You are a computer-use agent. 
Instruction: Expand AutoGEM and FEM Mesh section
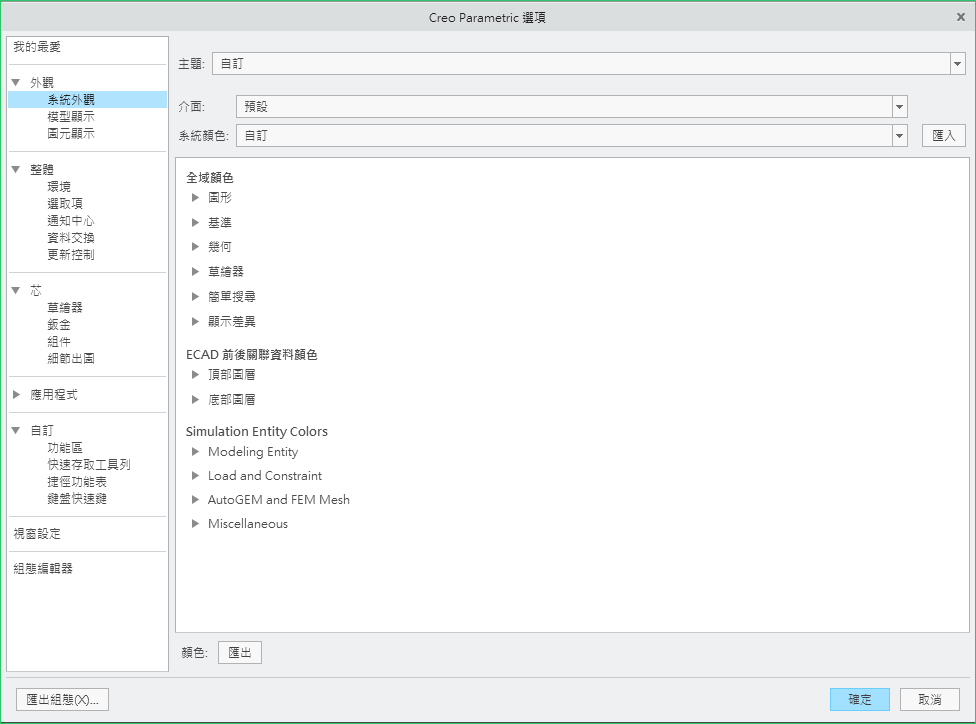pos(196,500)
